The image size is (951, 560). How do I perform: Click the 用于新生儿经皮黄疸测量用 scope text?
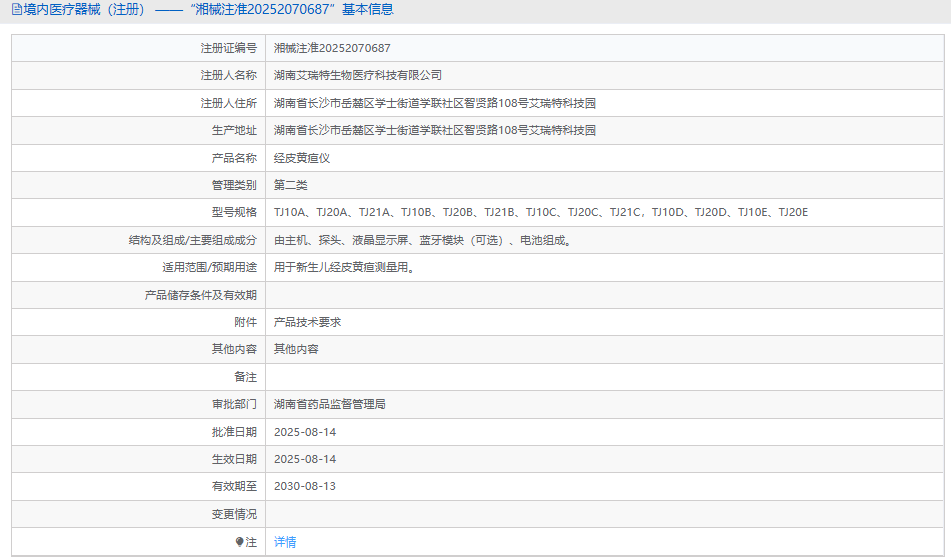click(344, 267)
